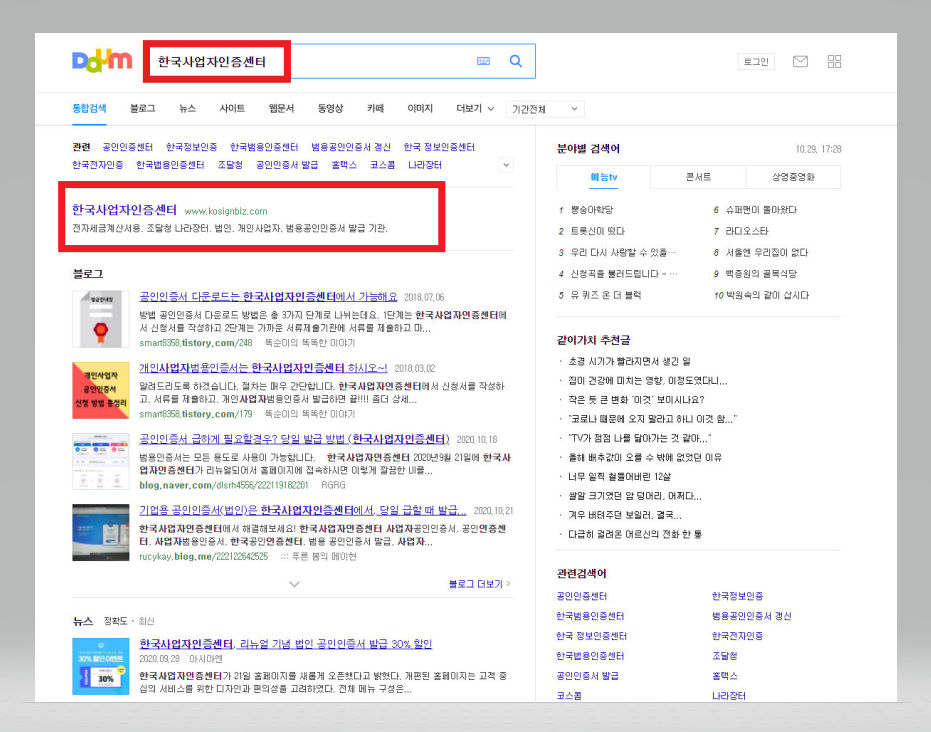Open the 동영상 tab
The height and width of the screenshot is (732, 931).
point(330,109)
